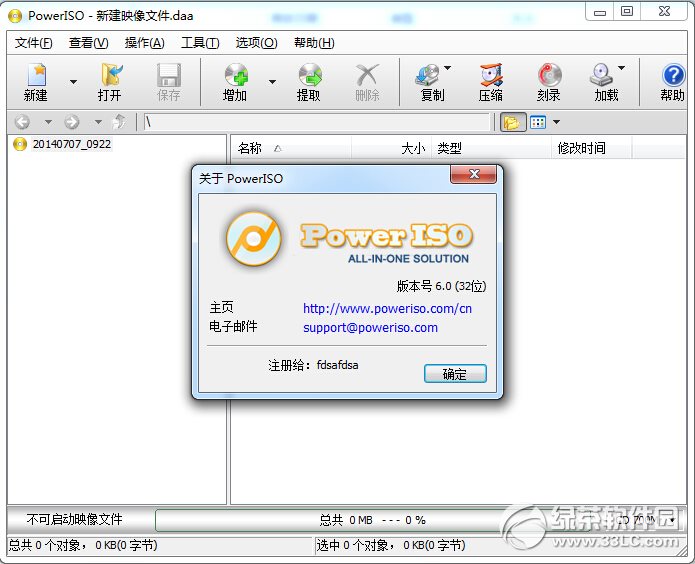Sort by the 修改时间 column header
Image resolution: width=695 pixels, height=564 pixels.
[x=592, y=148]
